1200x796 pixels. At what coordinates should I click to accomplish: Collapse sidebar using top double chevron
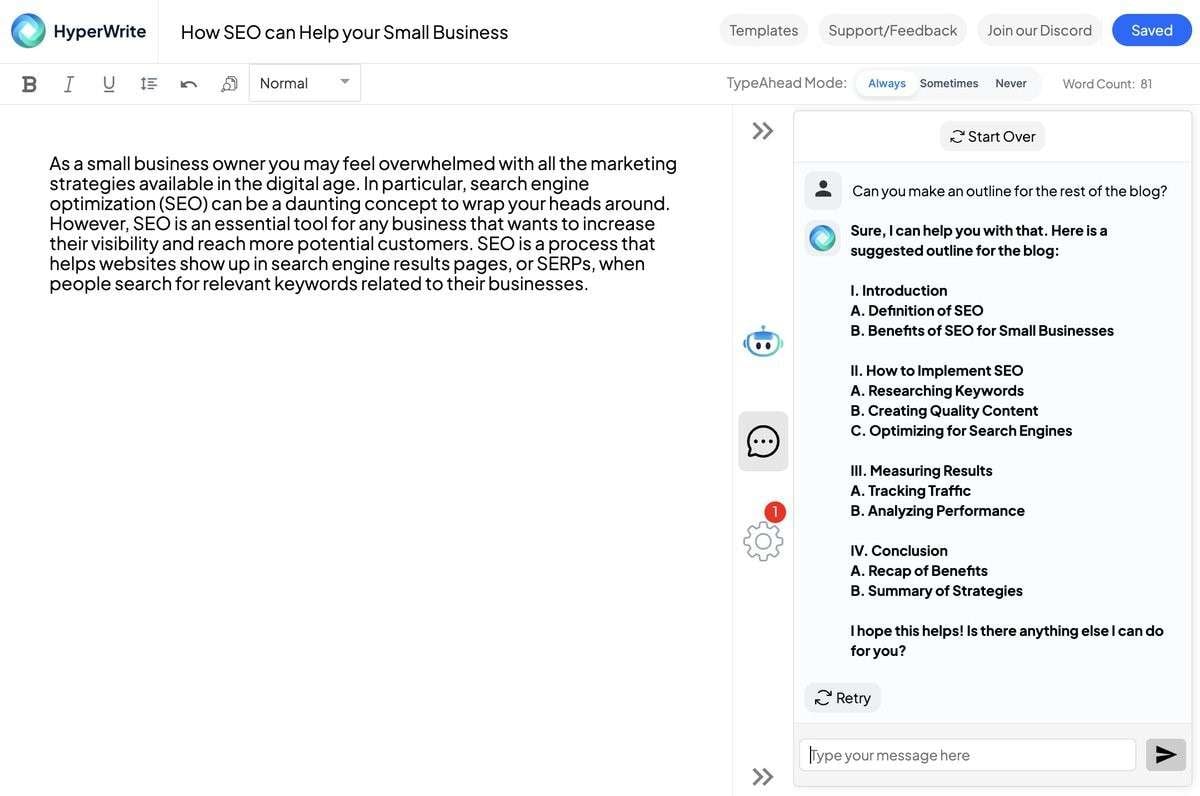[x=763, y=131]
